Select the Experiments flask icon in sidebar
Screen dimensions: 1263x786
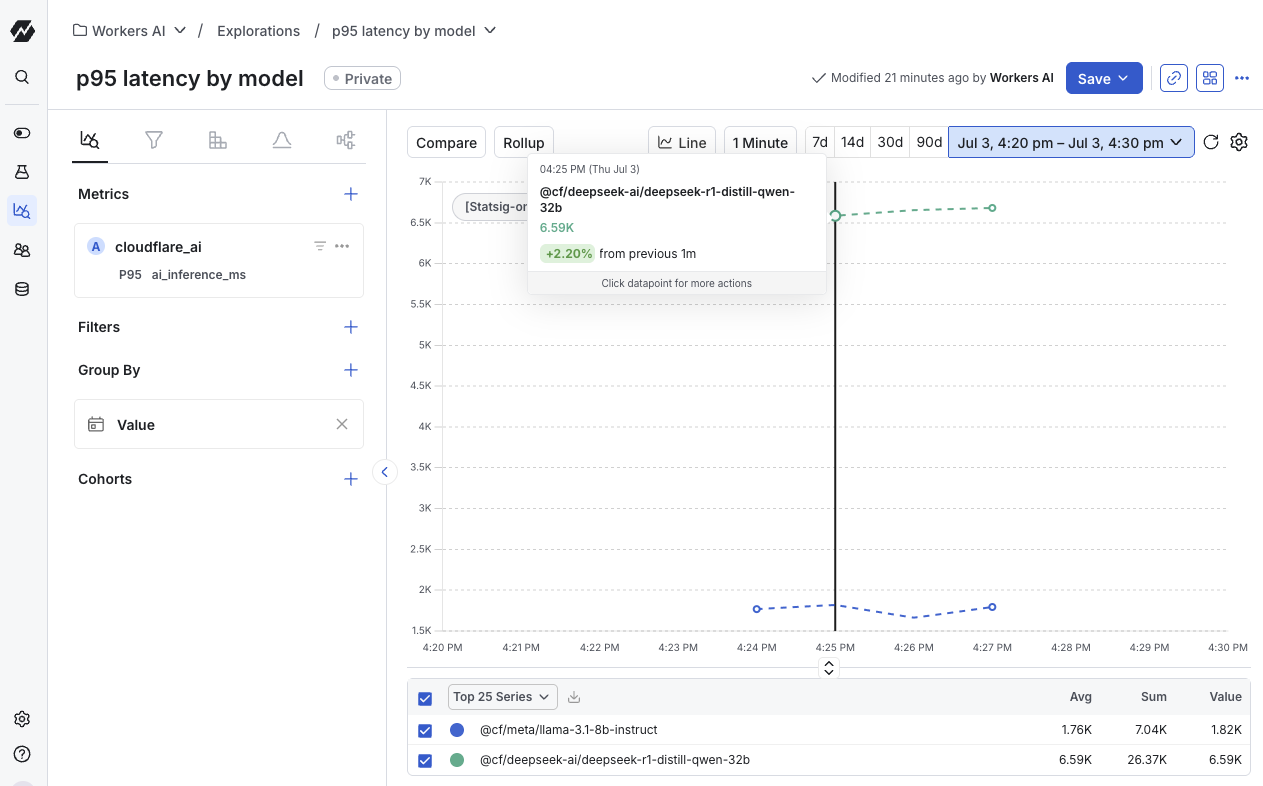(x=21, y=171)
